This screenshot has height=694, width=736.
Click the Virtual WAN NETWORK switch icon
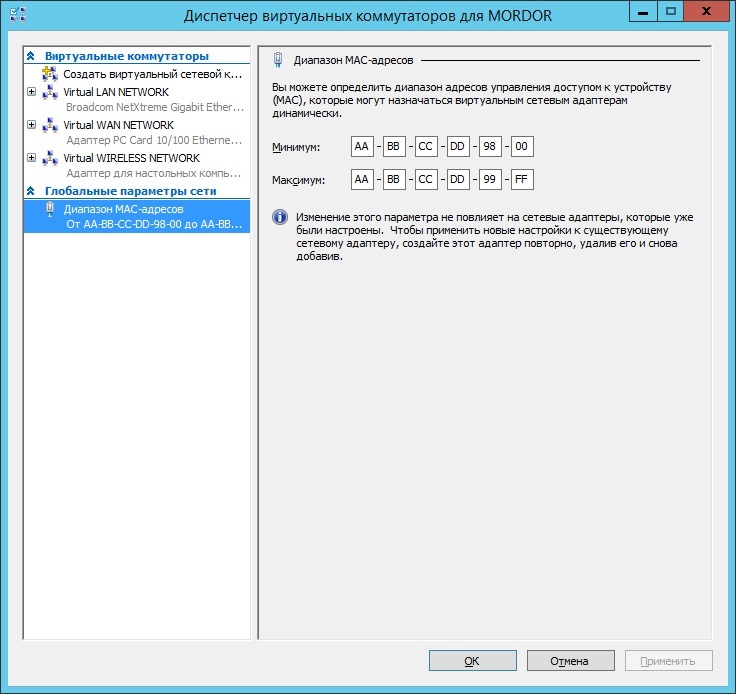click(x=50, y=126)
